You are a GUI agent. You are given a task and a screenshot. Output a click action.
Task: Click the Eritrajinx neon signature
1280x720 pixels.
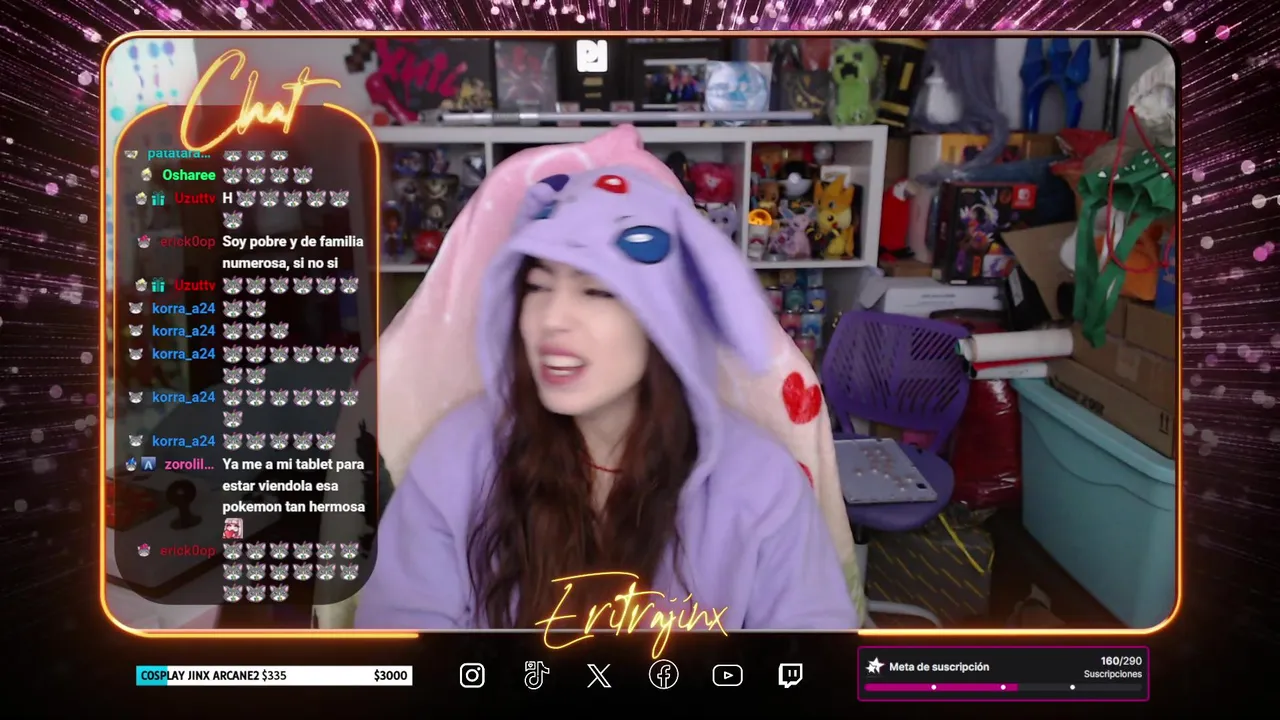(635, 610)
